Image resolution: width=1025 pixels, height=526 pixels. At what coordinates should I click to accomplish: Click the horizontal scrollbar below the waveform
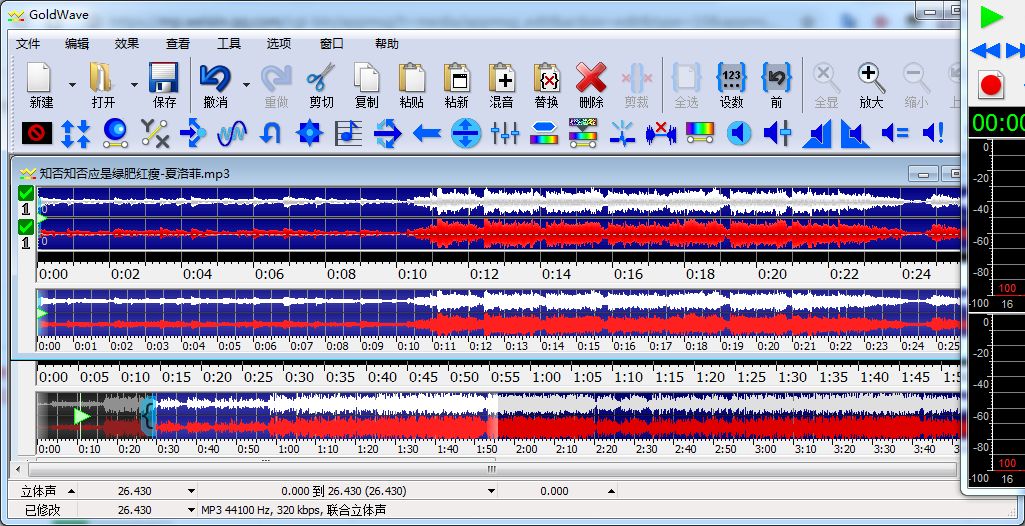click(x=490, y=470)
